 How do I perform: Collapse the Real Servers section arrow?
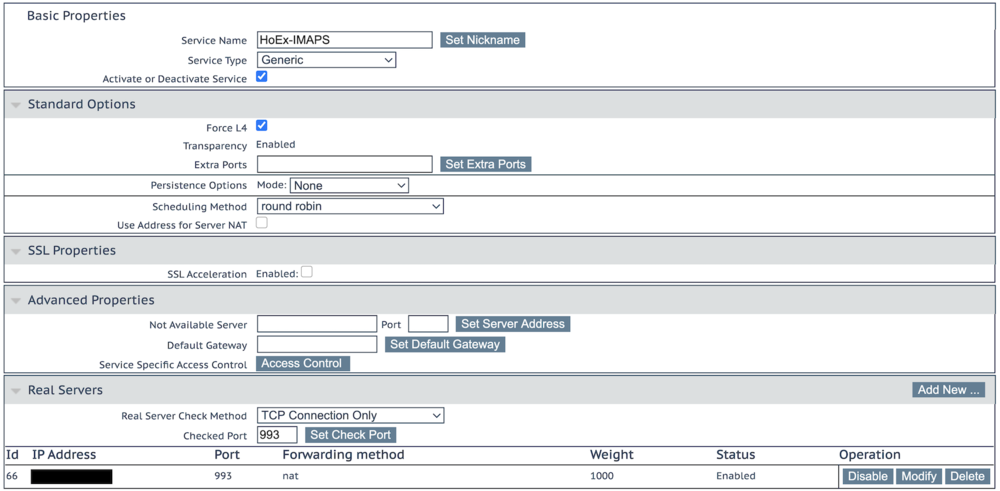16,391
